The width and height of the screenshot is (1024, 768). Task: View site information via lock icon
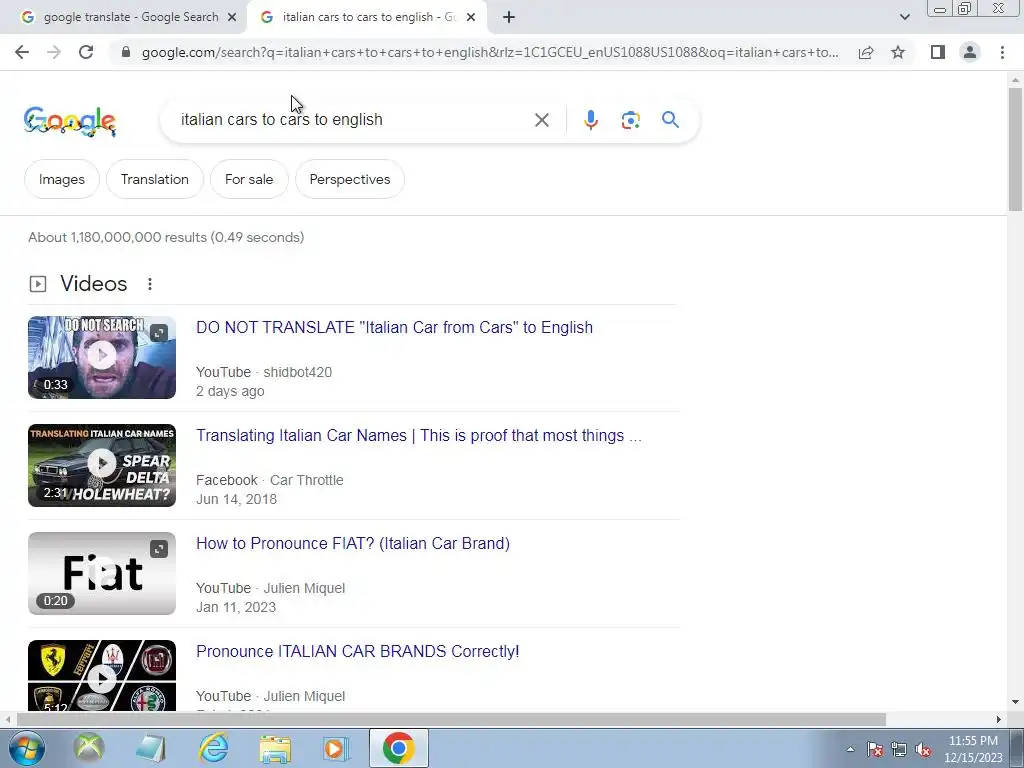126,52
